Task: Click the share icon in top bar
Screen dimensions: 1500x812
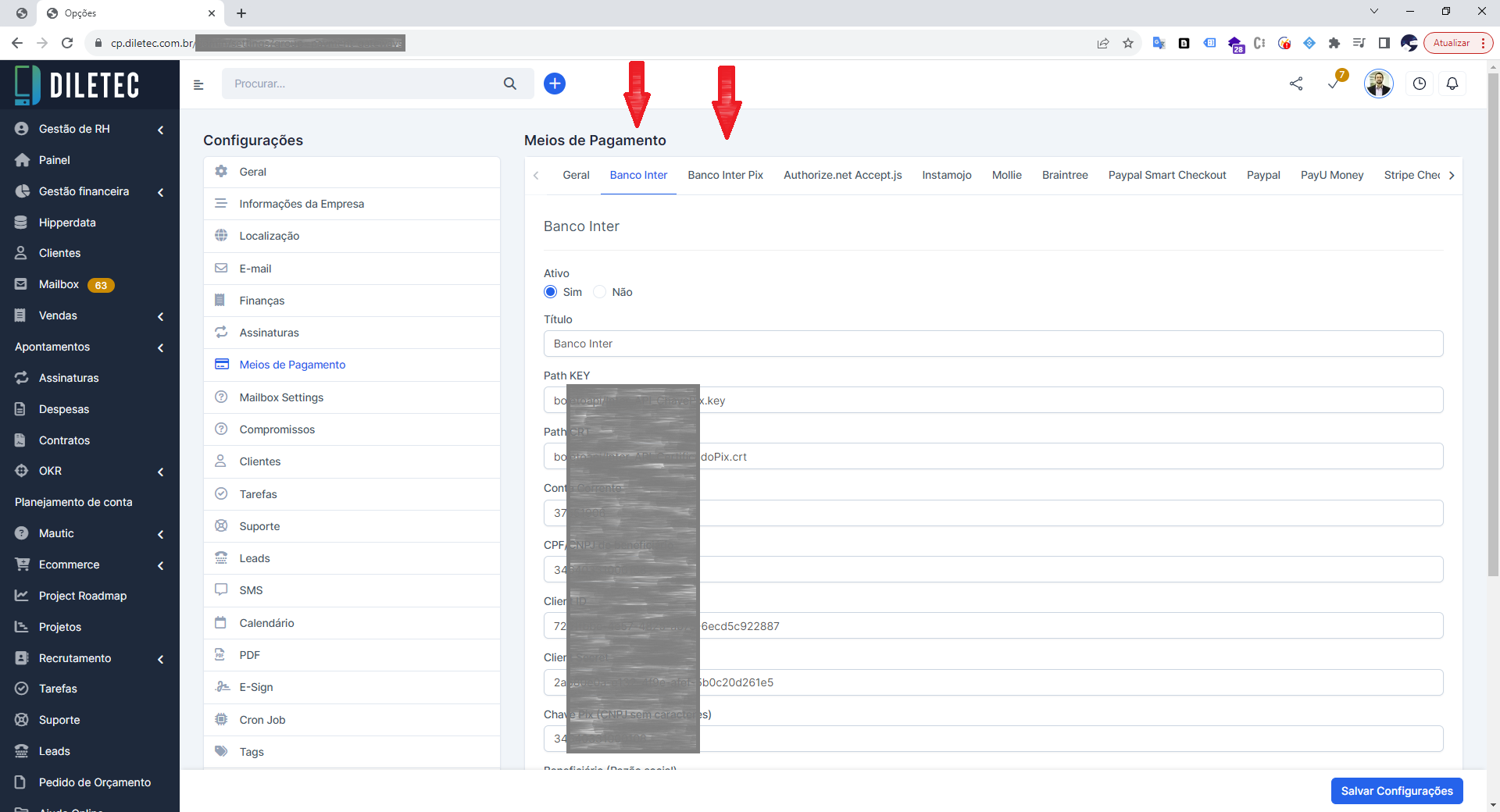Action: click(1296, 84)
